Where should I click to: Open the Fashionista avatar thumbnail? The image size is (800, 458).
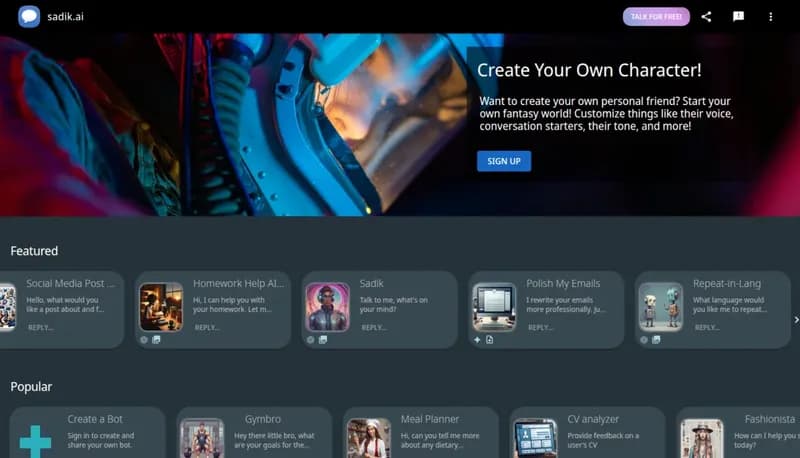[x=702, y=438]
